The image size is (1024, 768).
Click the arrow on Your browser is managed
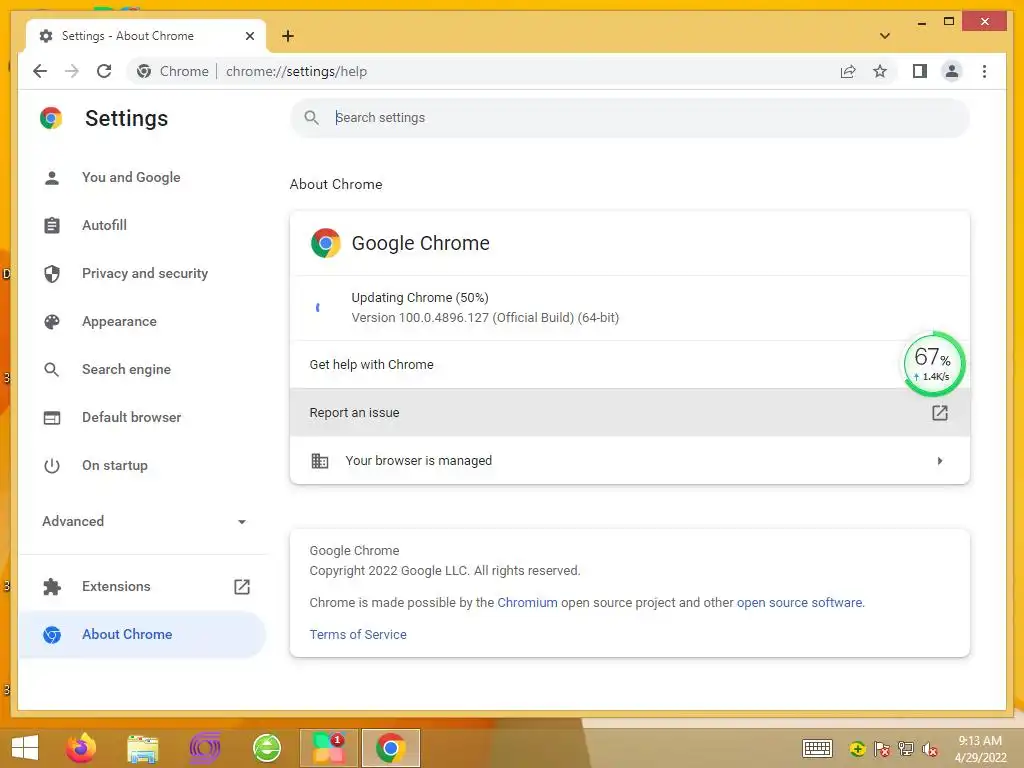coord(940,461)
